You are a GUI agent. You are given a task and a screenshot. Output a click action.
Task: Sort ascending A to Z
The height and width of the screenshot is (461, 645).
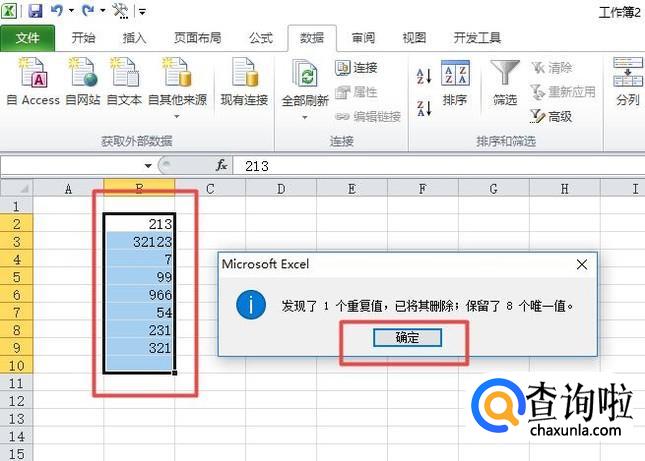pyautogui.click(x=424, y=76)
